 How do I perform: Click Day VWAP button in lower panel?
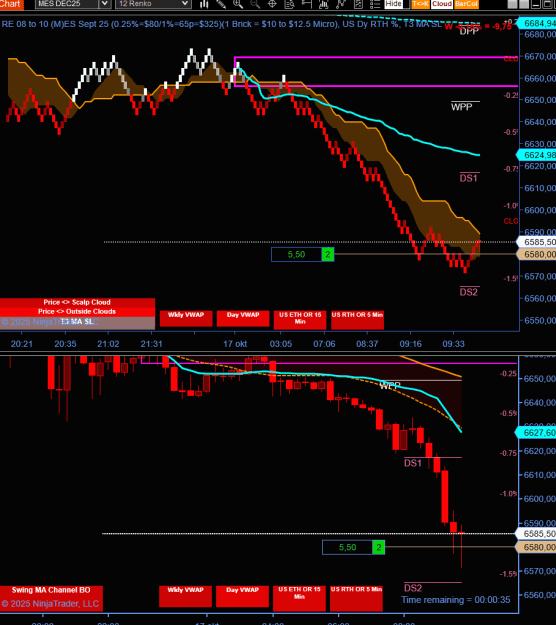pyautogui.click(x=242, y=596)
